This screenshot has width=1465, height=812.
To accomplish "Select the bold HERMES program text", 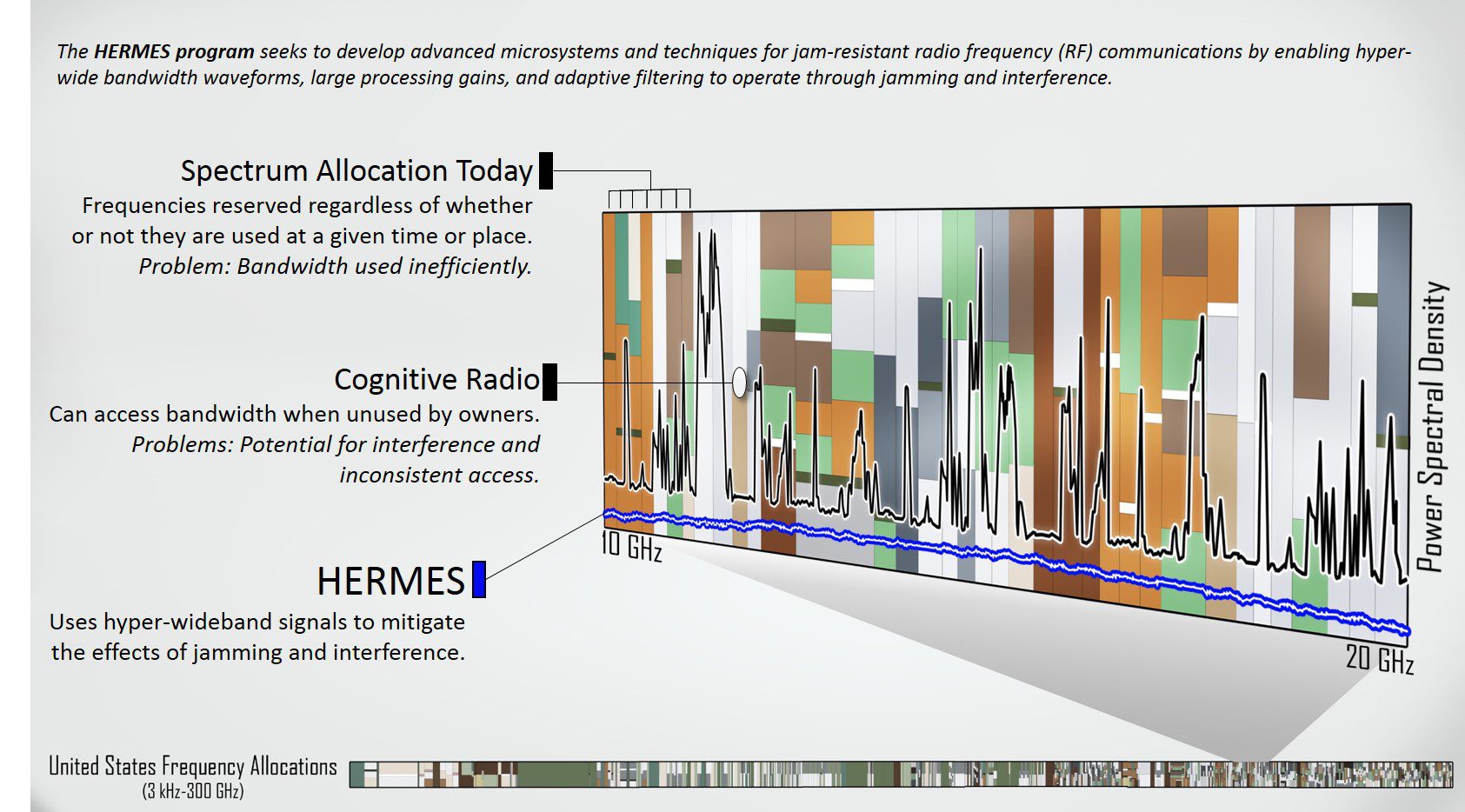I will point(174,51).
